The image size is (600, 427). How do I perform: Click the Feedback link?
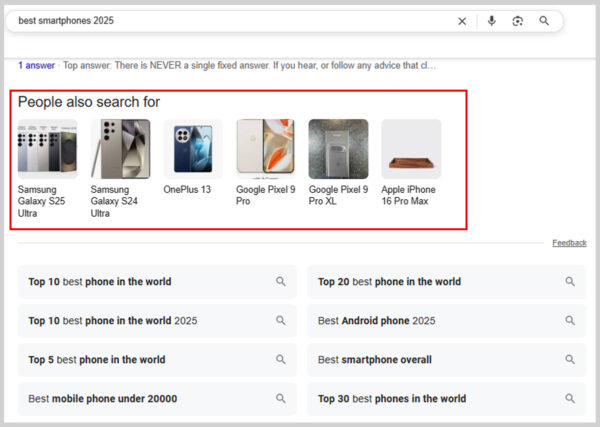tap(569, 243)
